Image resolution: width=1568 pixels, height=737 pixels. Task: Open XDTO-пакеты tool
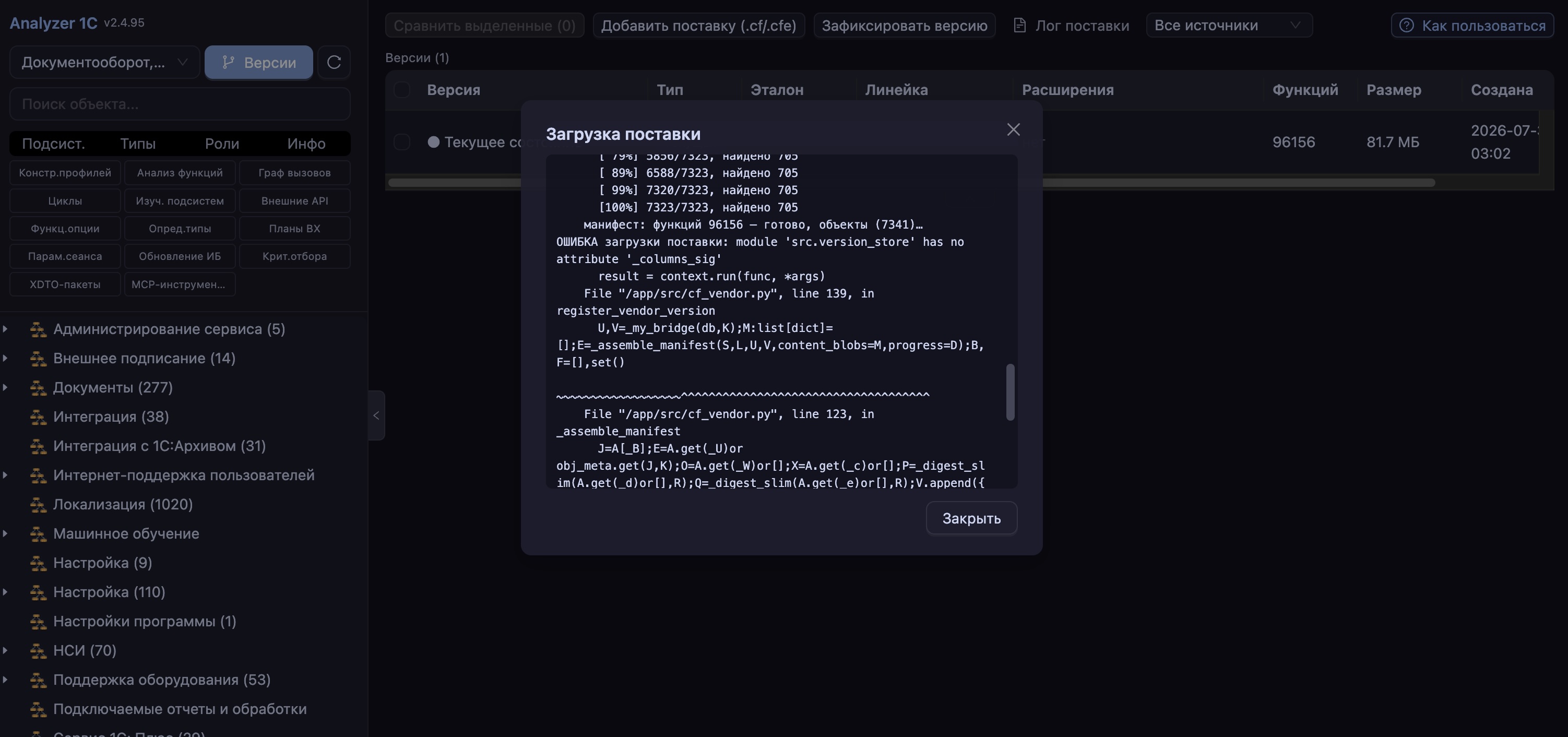coord(65,284)
